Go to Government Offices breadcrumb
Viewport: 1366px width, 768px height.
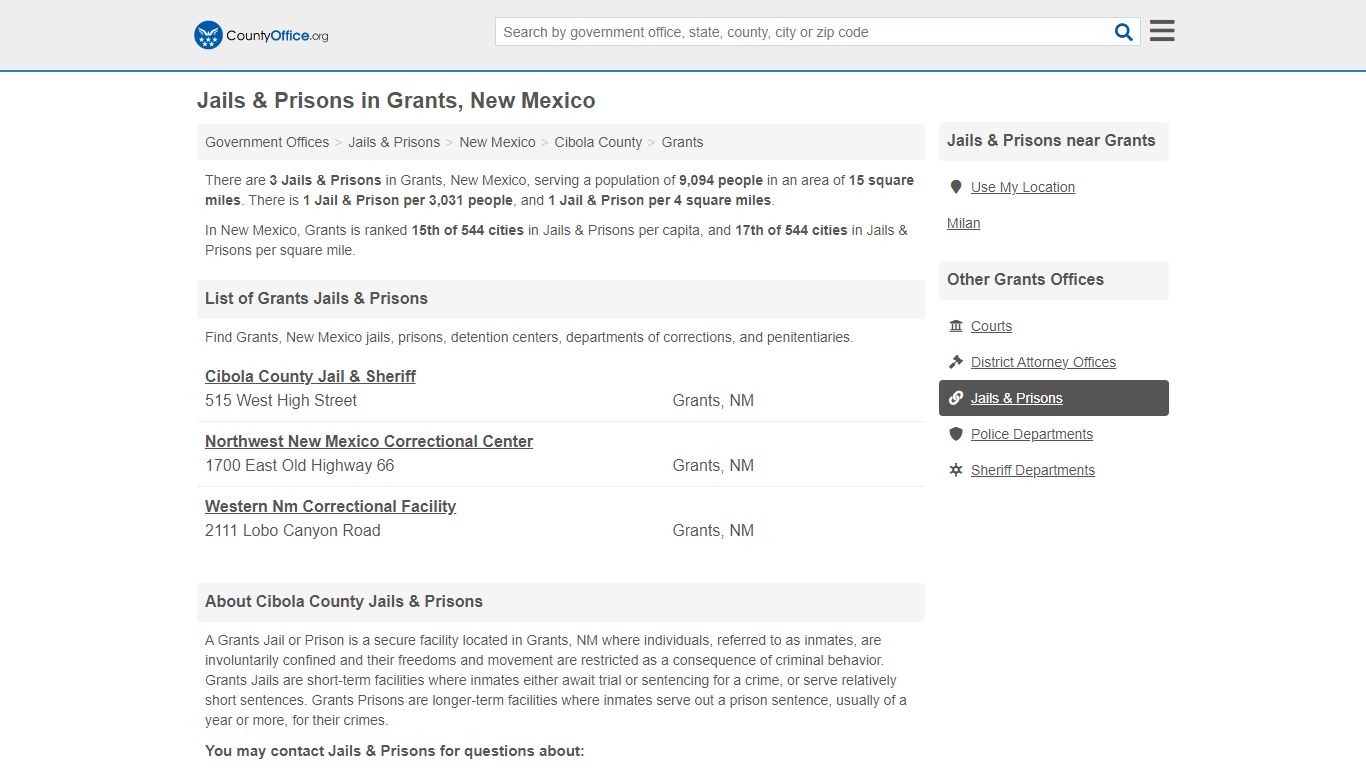(x=267, y=142)
